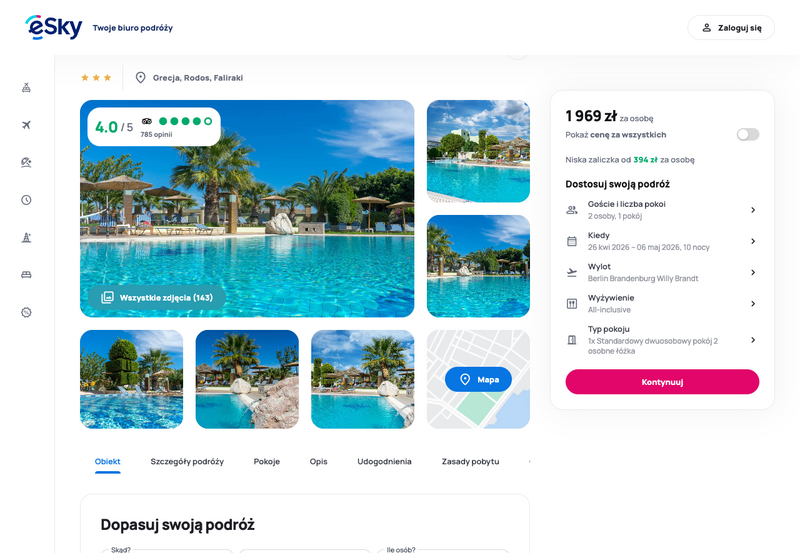Open the percent deals sidebar icon
800x553 pixels.
click(26, 312)
